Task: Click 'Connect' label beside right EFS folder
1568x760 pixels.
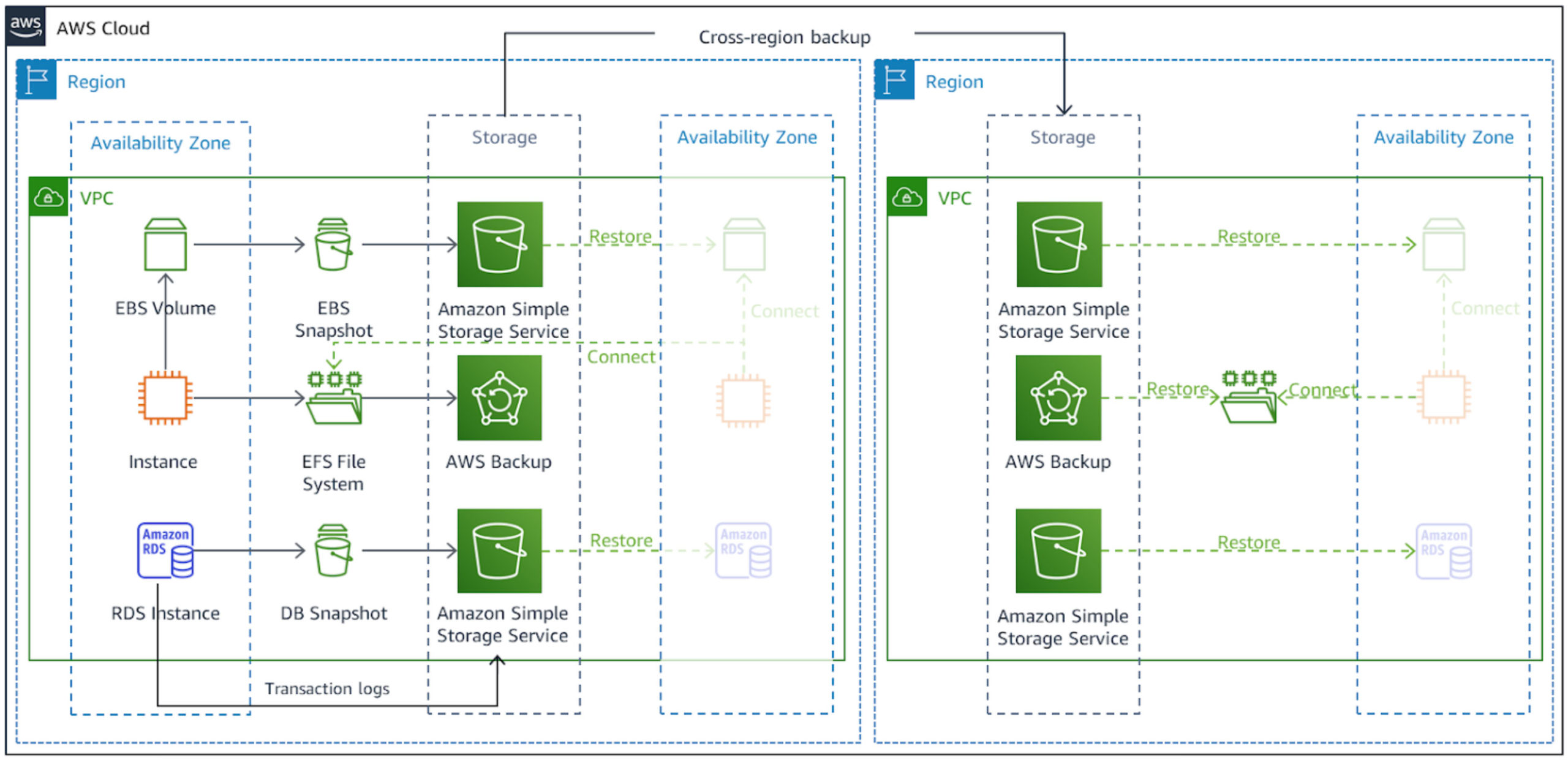Action: click(x=1323, y=390)
